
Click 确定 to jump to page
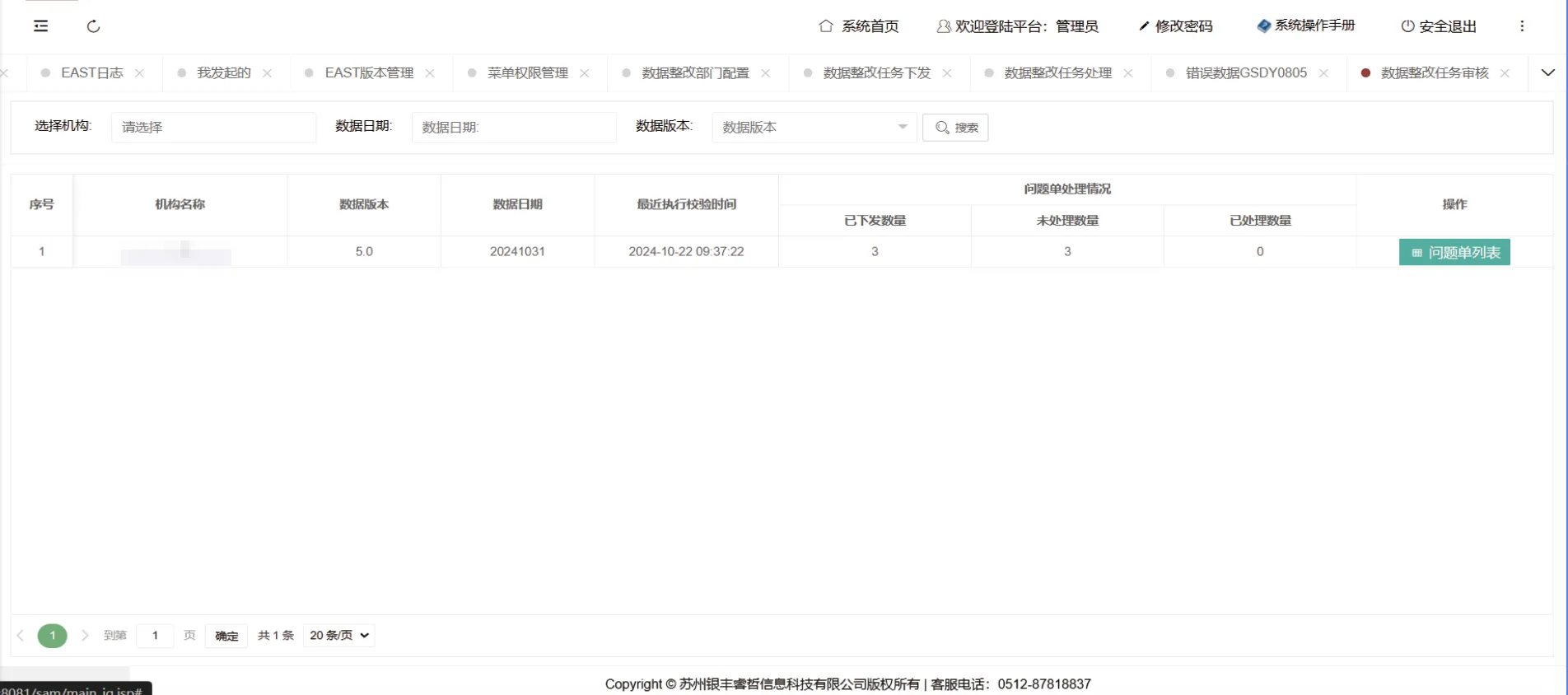pos(226,636)
